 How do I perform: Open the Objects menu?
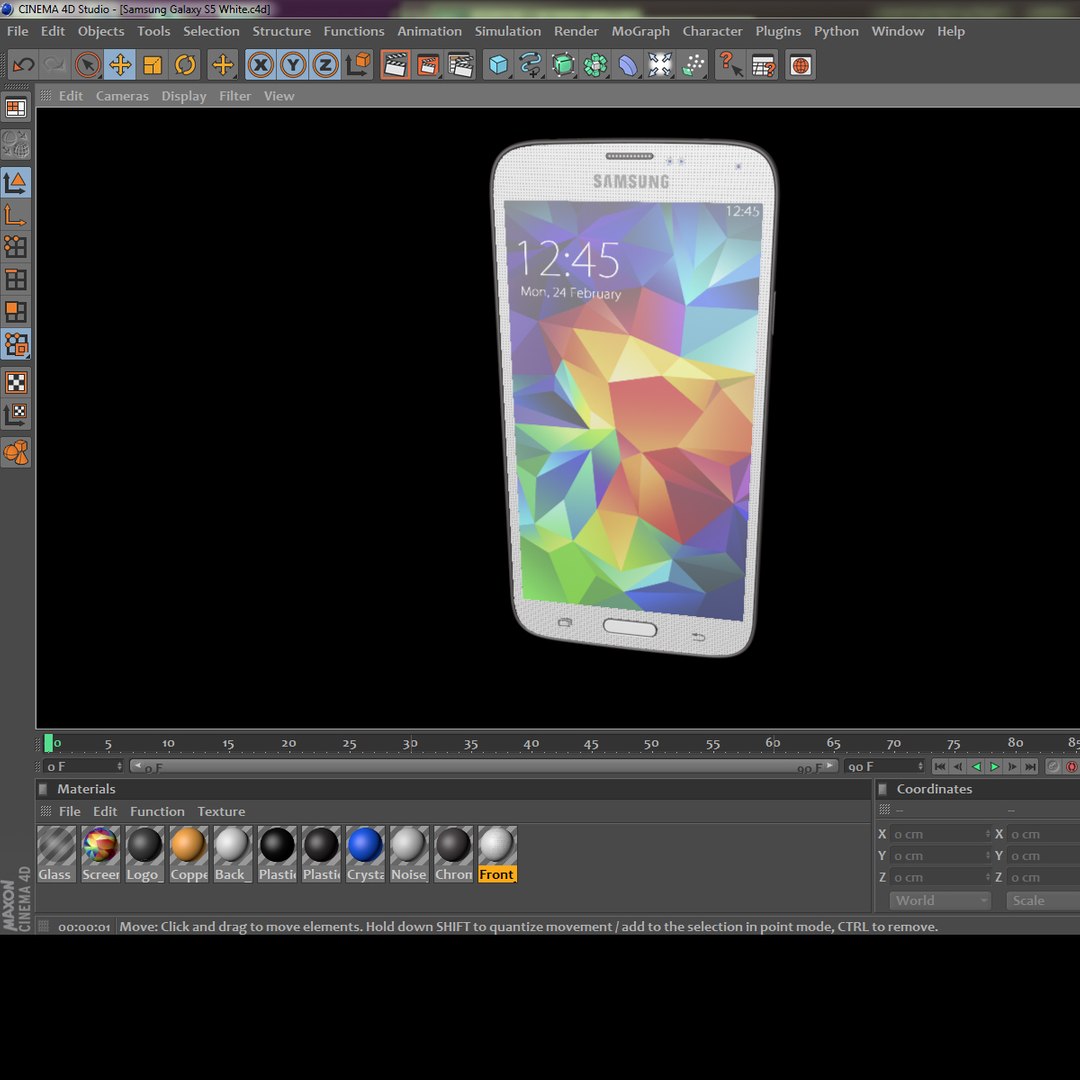pos(101,31)
